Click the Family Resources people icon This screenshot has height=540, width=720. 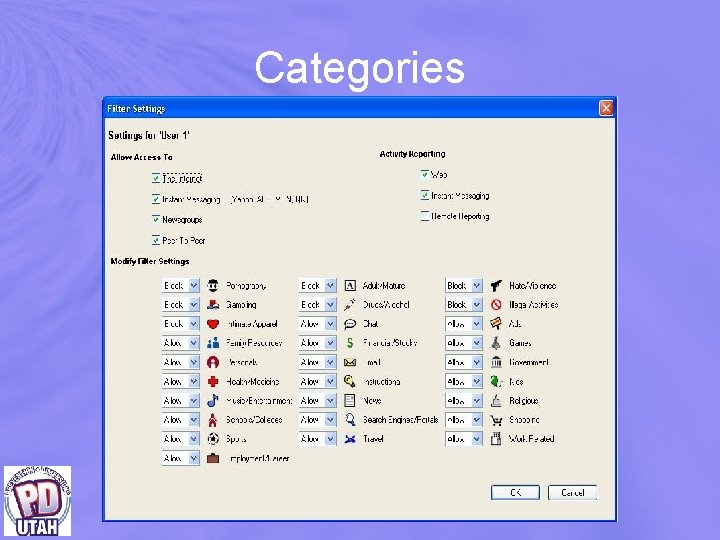coord(213,343)
